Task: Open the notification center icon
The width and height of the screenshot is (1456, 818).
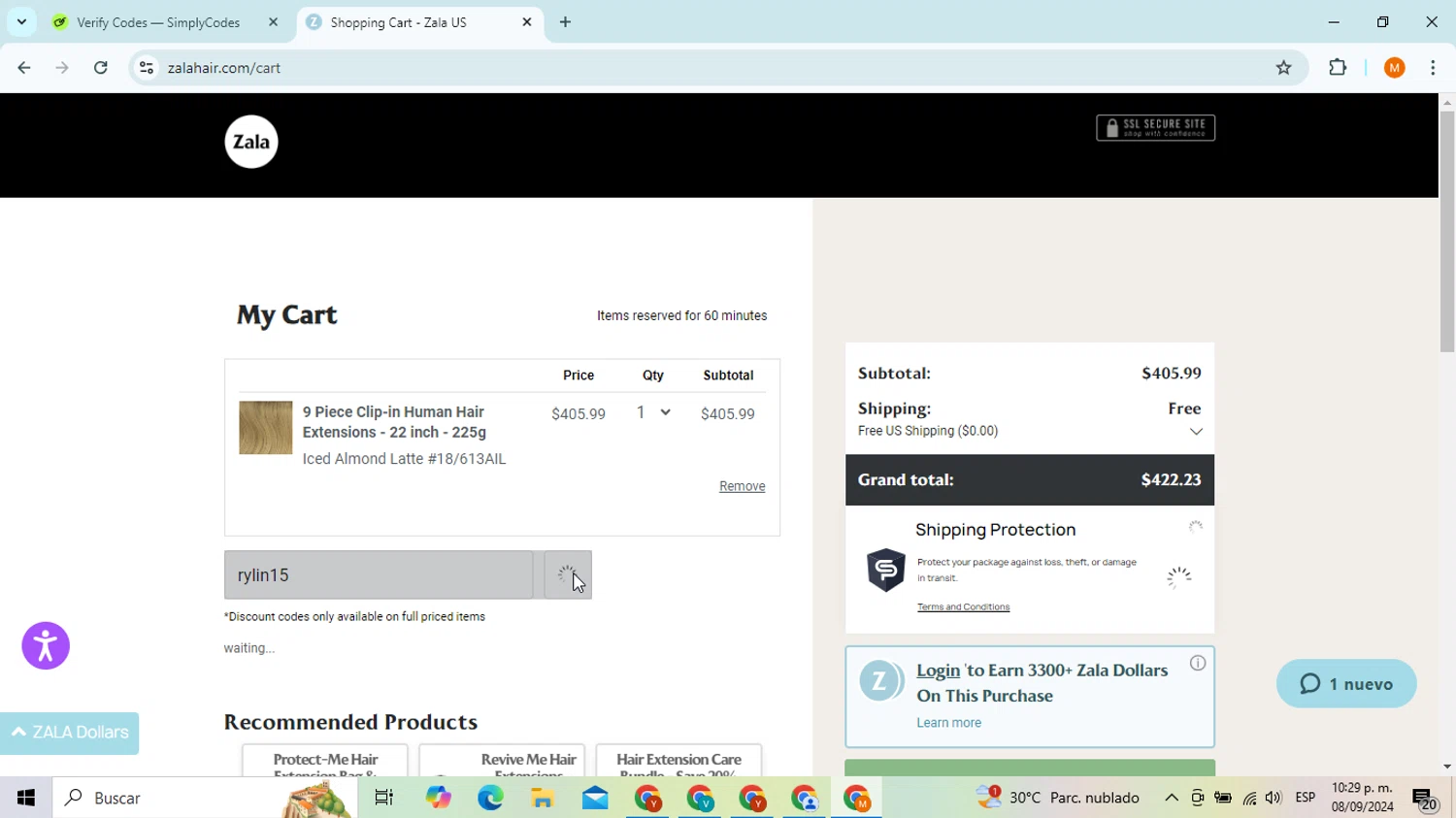Action: [1425, 799]
